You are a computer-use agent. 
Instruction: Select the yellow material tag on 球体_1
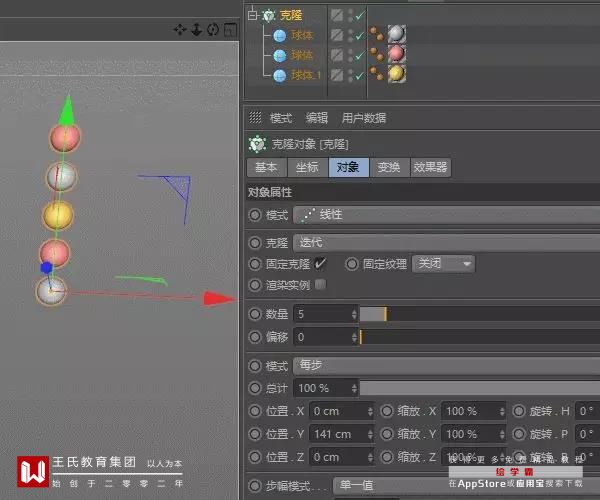point(396,74)
